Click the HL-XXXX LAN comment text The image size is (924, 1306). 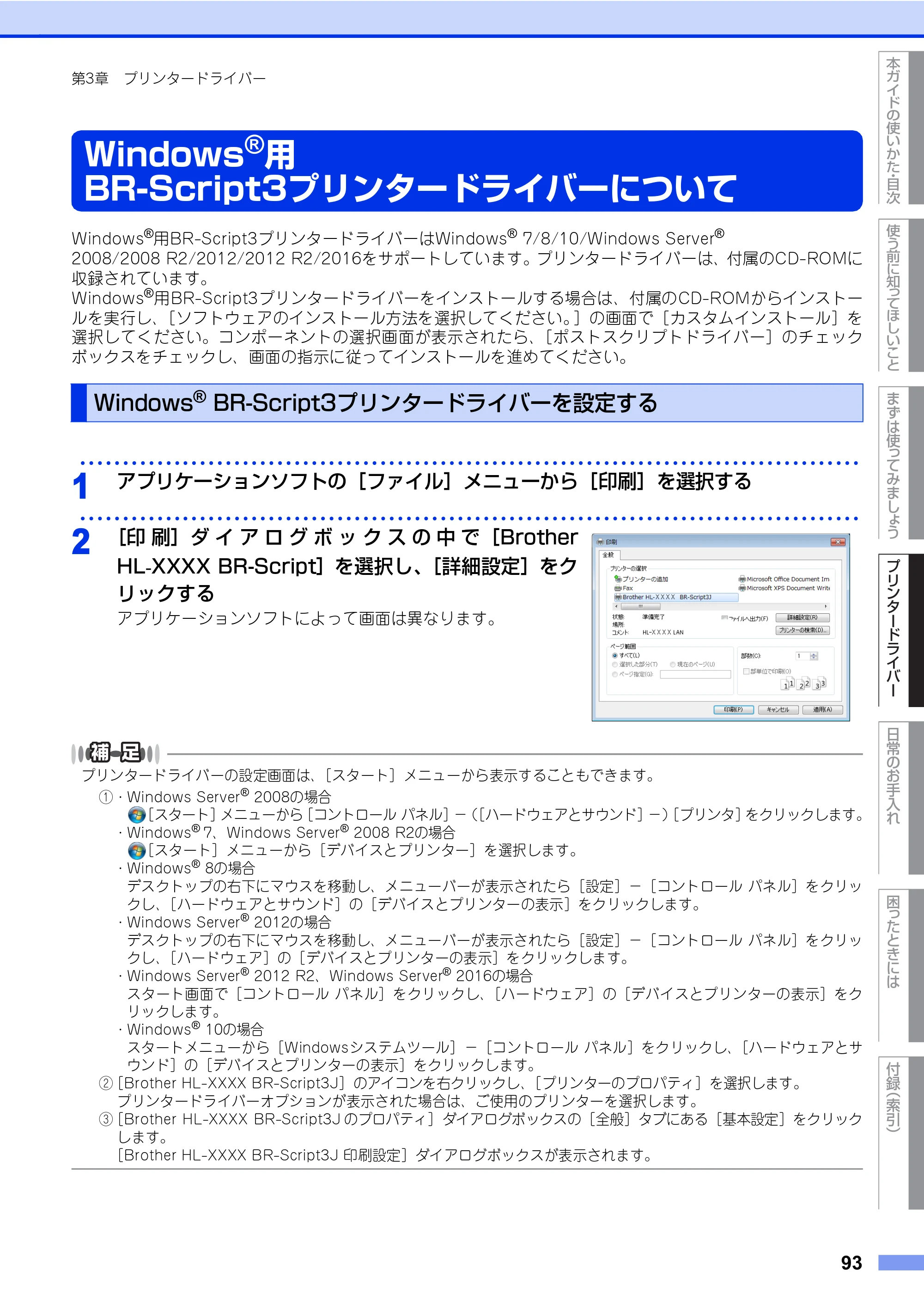click(663, 632)
